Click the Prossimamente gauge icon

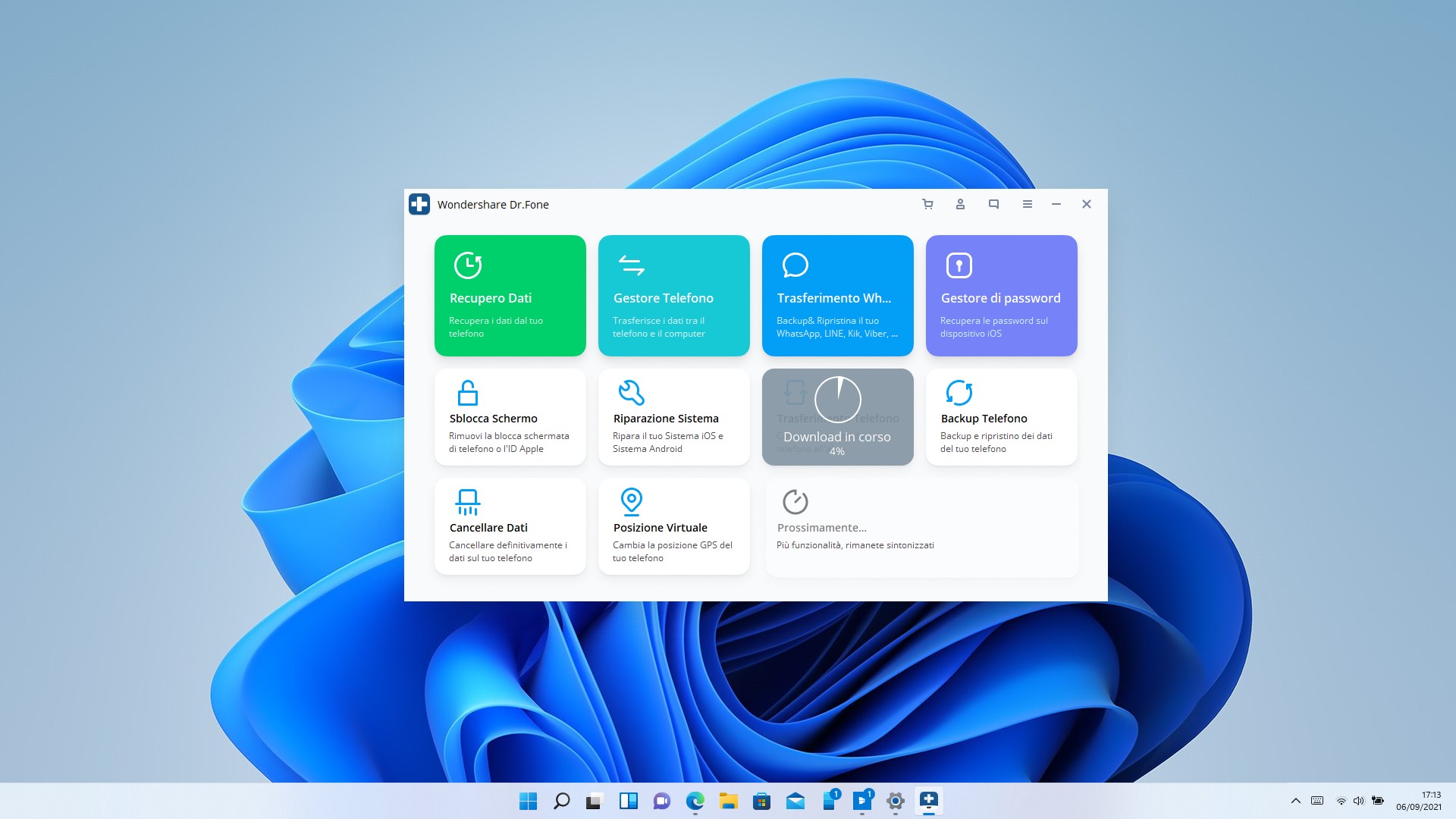click(x=795, y=501)
